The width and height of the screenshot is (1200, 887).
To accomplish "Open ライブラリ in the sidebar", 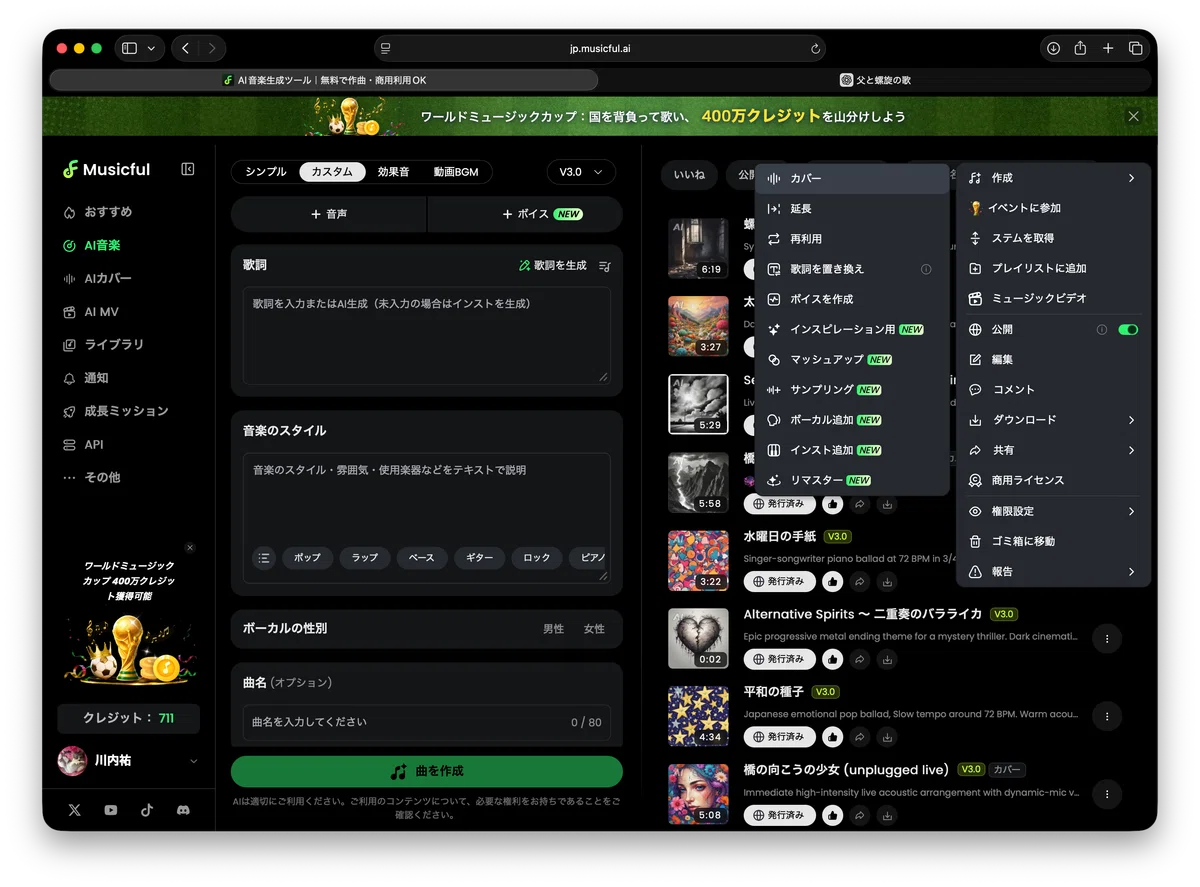I will click(x=114, y=345).
